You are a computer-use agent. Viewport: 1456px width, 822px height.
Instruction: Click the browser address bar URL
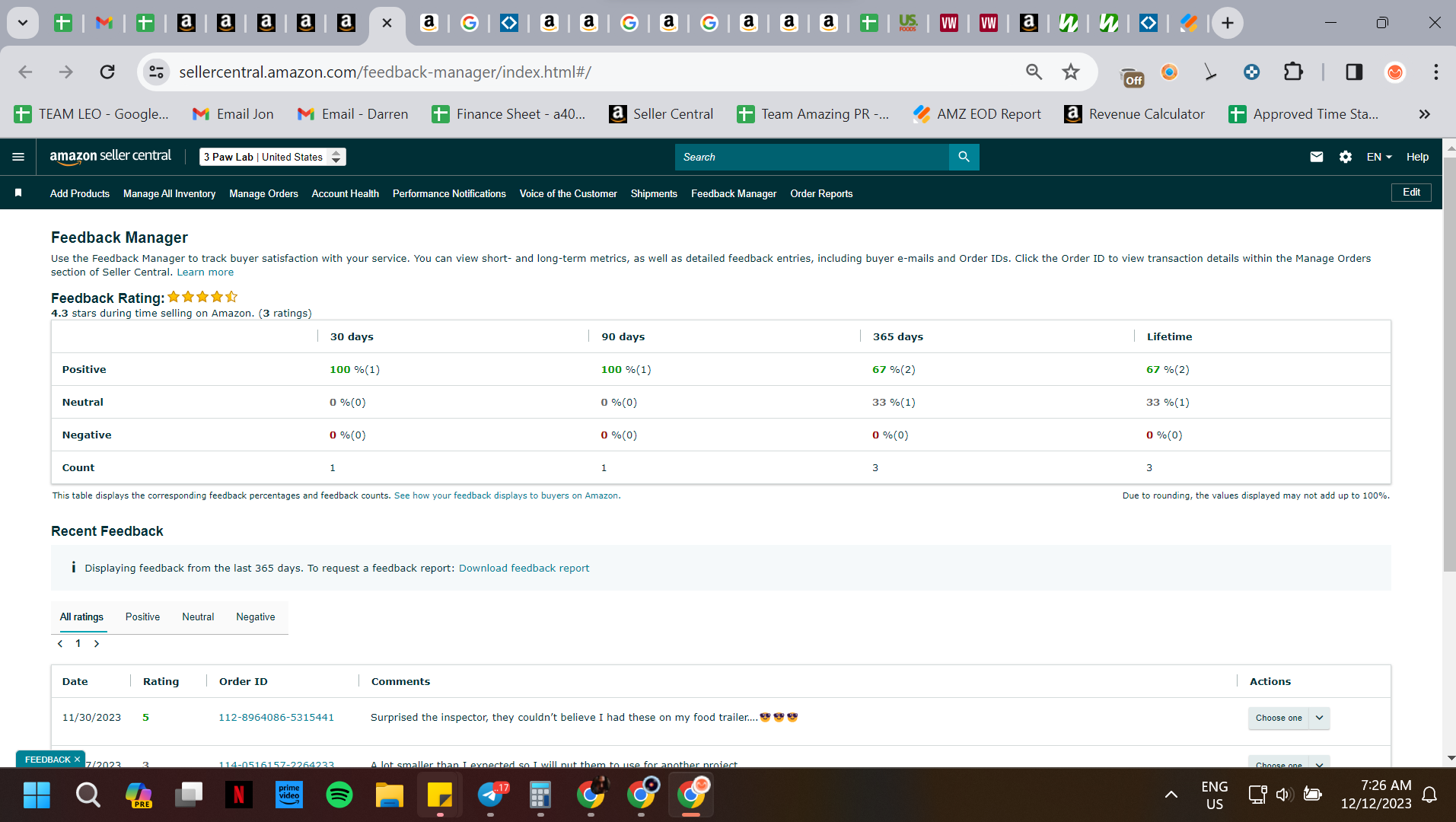385,72
